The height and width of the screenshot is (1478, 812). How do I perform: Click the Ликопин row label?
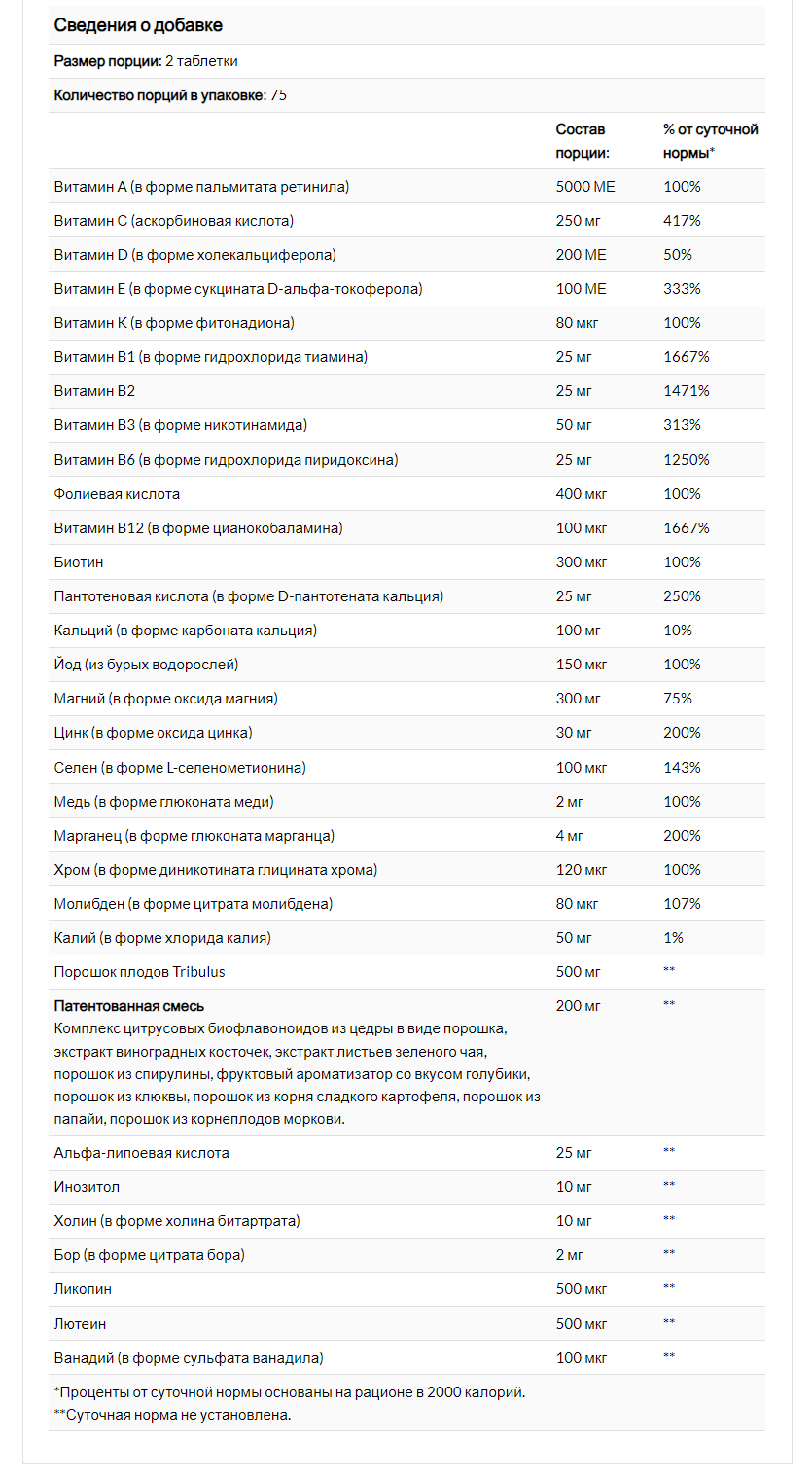pos(83,1289)
